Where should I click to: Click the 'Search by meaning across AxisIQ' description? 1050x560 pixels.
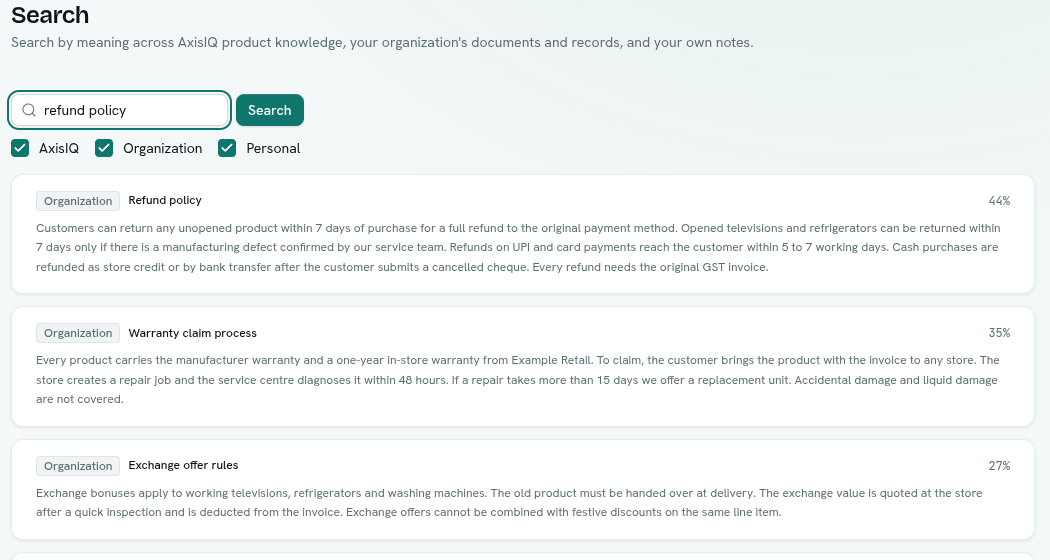click(382, 42)
